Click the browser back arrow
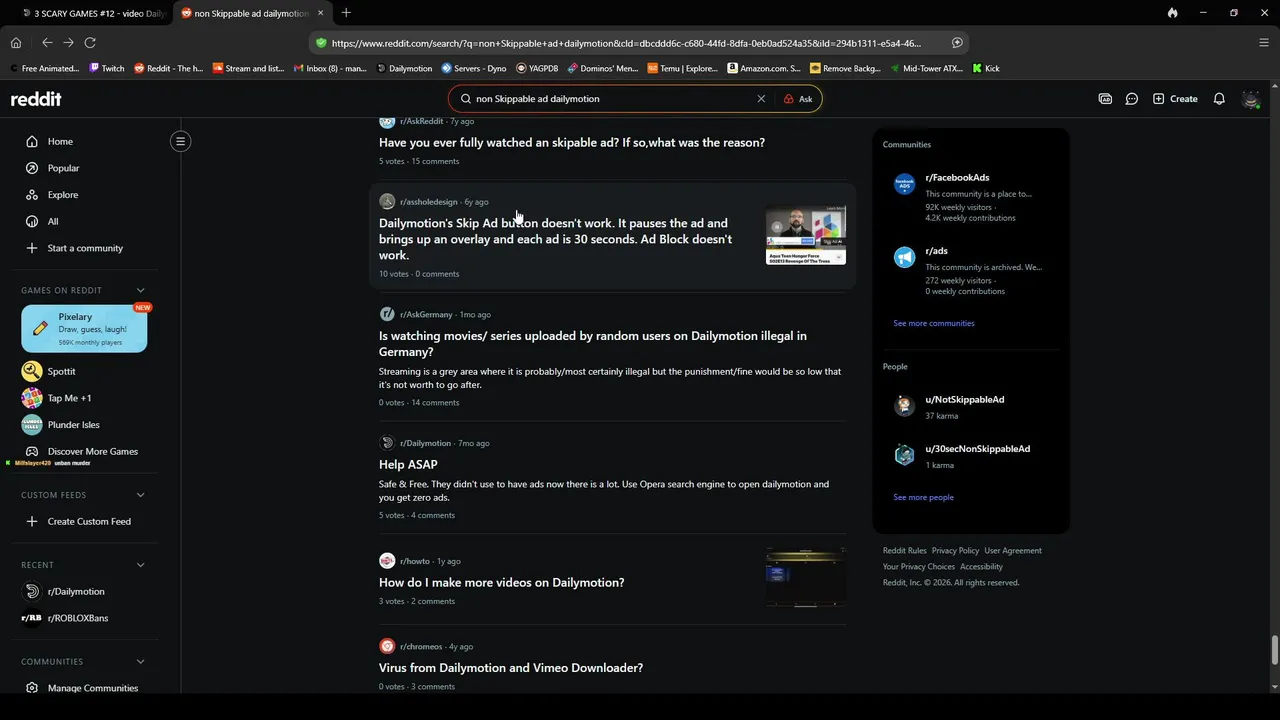Screen dimensions: 1280x720 pos(47,43)
